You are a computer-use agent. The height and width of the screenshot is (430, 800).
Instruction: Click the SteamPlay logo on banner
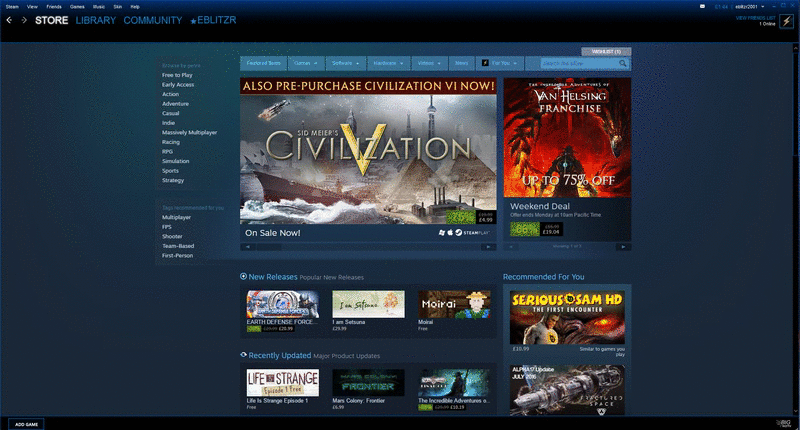pyautogui.click(x=472, y=233)
